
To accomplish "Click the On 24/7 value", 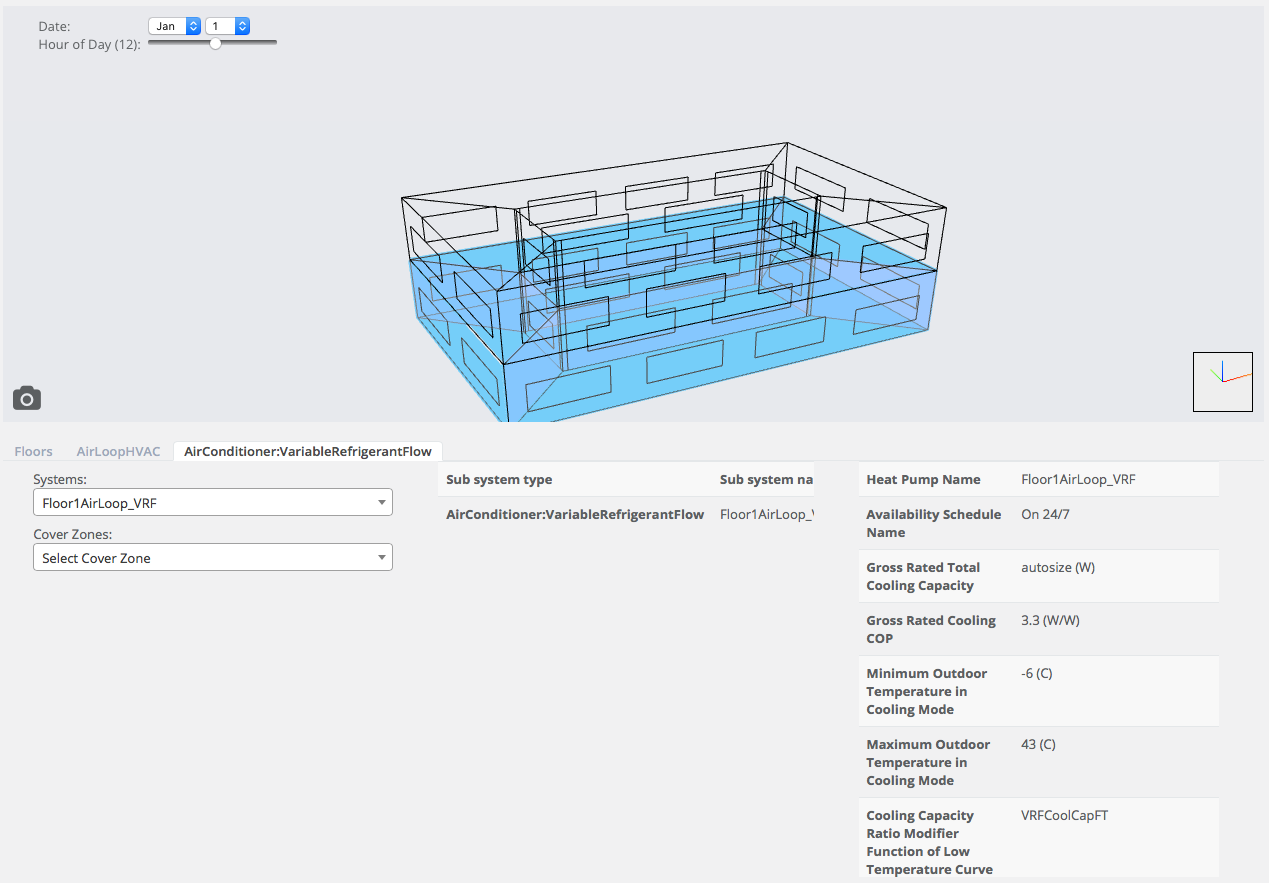I will (x=1046, y=514).
